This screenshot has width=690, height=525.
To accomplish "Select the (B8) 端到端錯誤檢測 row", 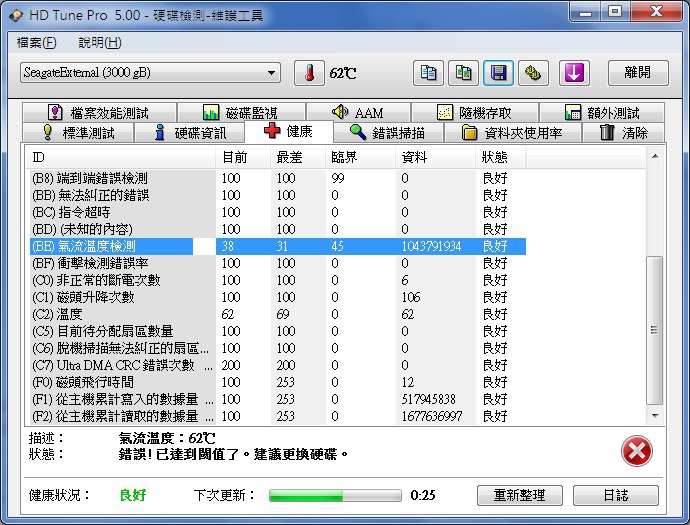I will point(276,178).
